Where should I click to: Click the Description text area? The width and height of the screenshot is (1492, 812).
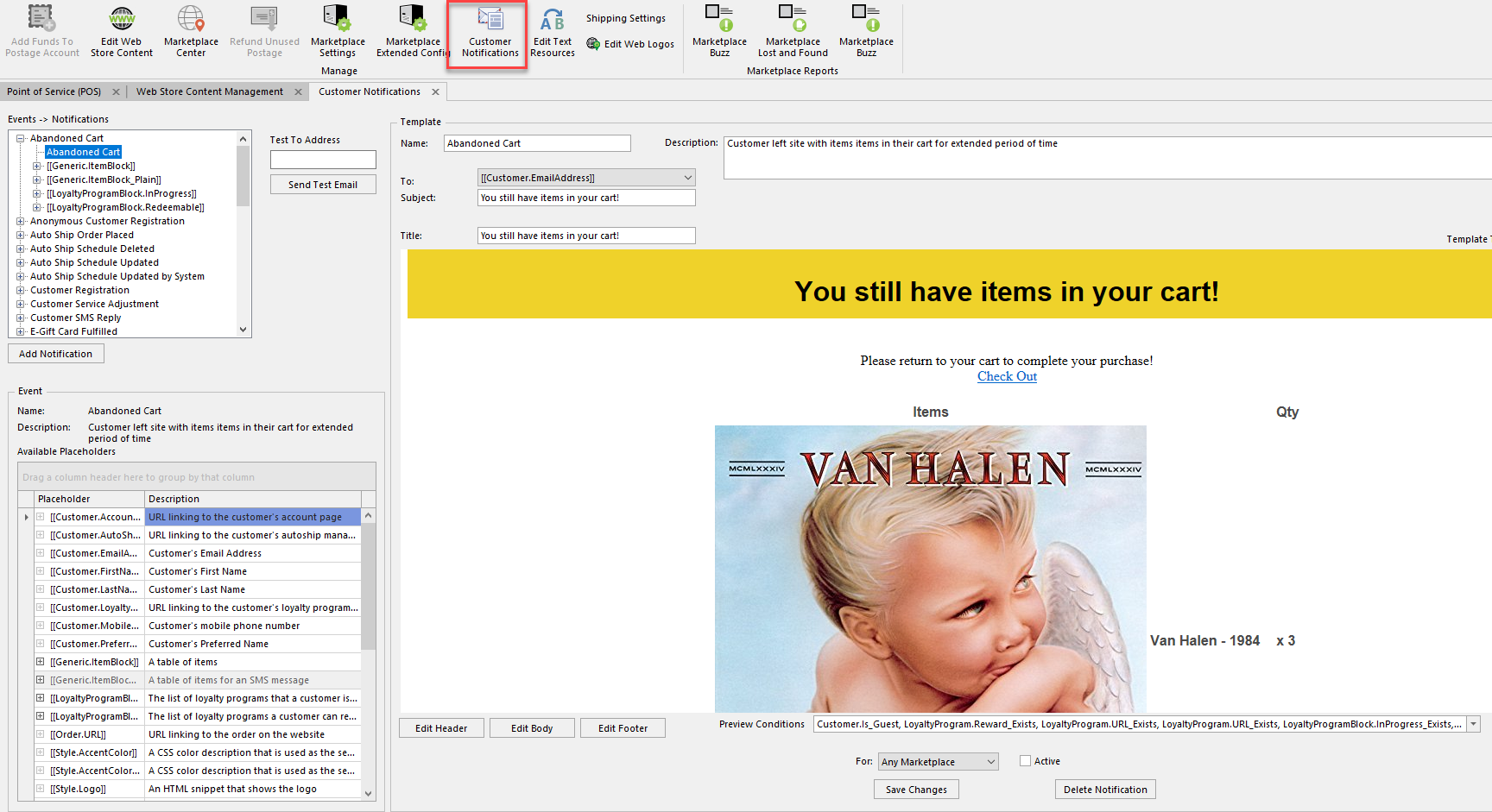coord(1108,157)
